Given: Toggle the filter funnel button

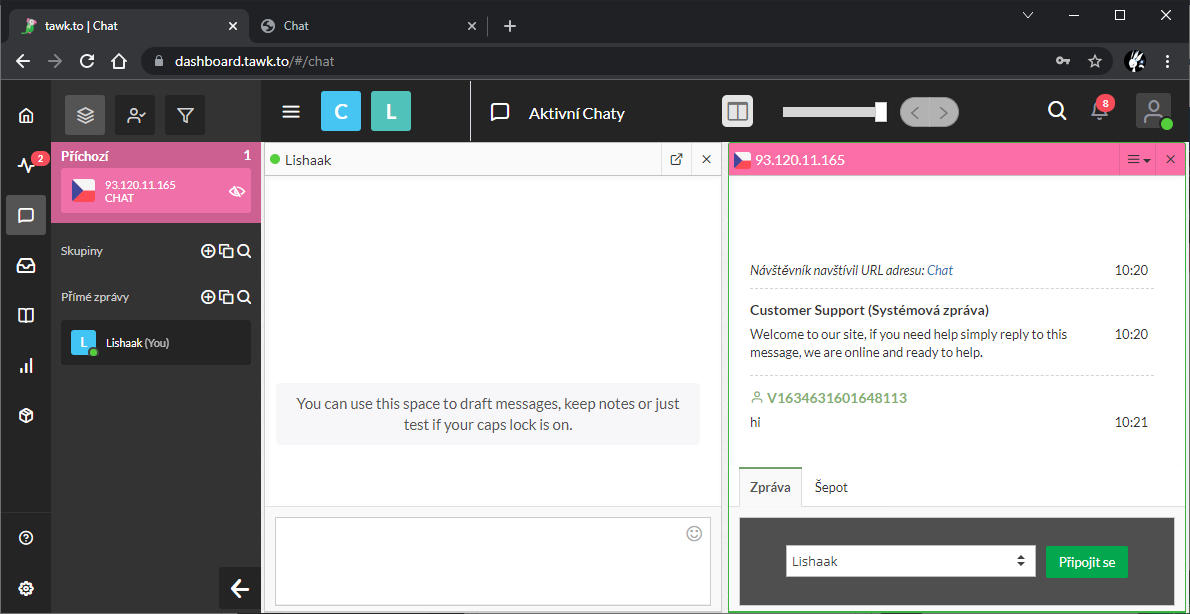Looking at the screenshot, I should click(x=185, y=115).
